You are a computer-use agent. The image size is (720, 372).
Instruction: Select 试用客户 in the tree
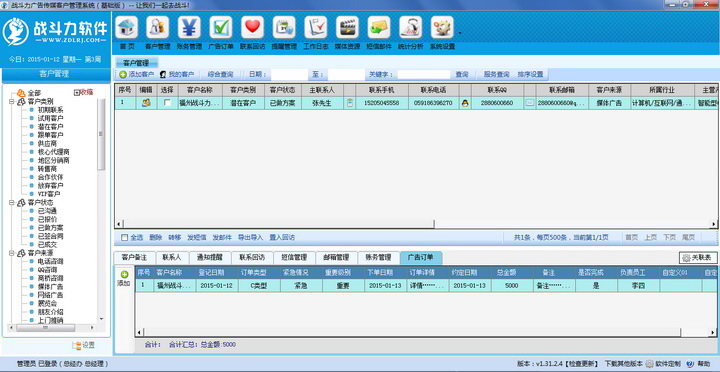click(51, 118)
